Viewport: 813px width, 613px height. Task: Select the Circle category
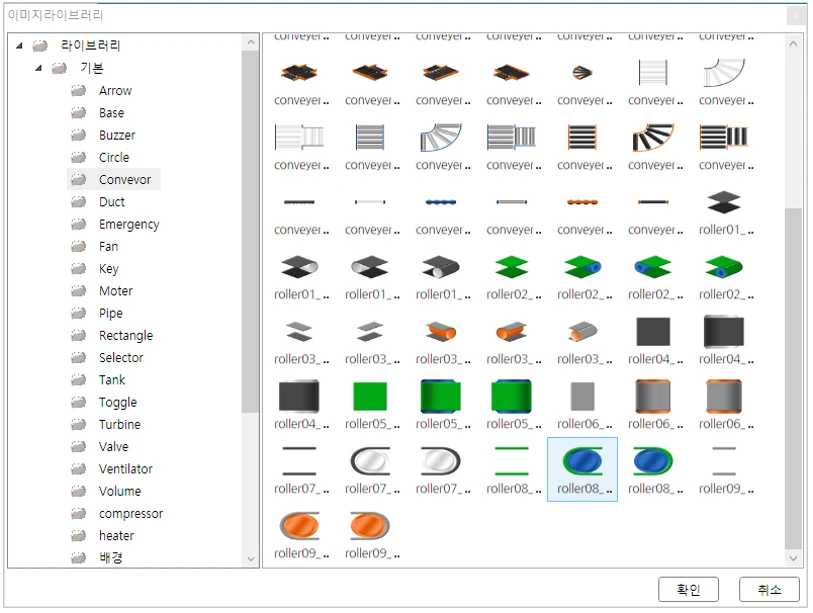(x=114, y=158)
